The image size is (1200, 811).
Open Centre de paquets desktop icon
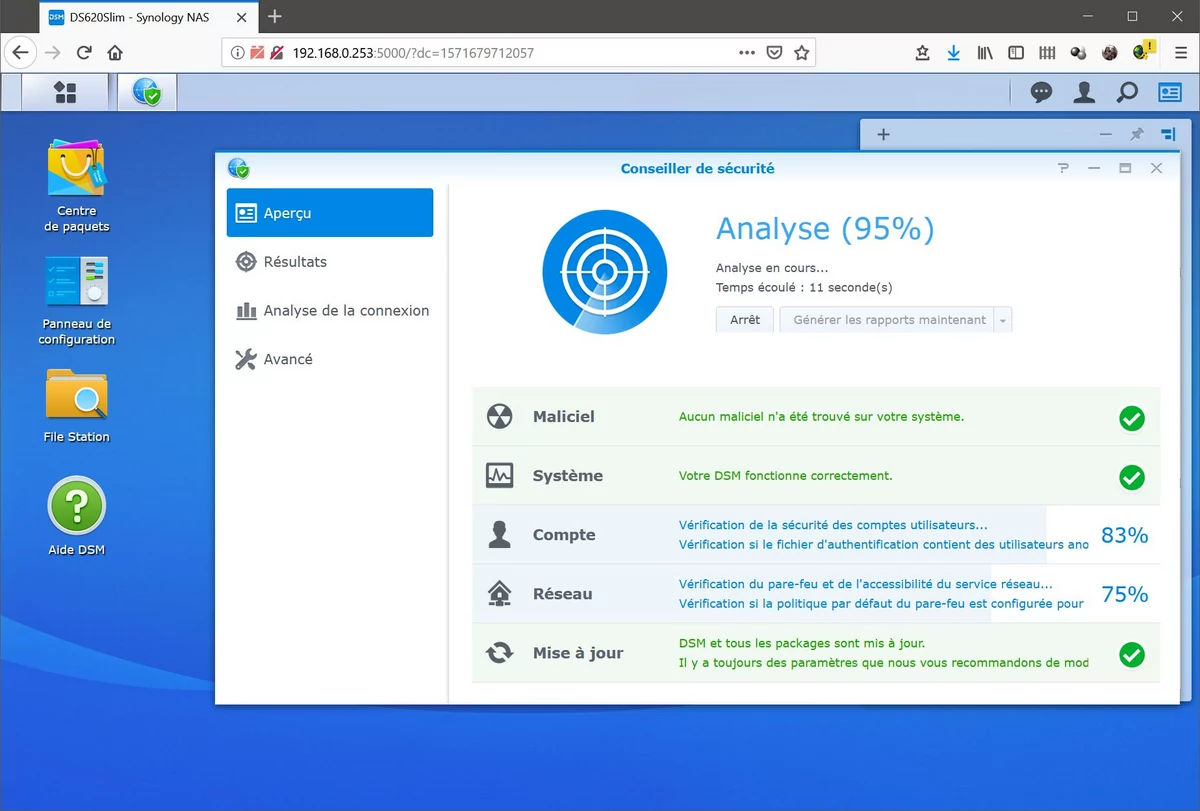click(77, 186)
